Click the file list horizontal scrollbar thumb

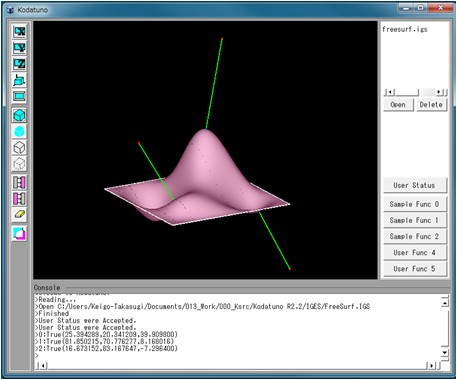407,92
